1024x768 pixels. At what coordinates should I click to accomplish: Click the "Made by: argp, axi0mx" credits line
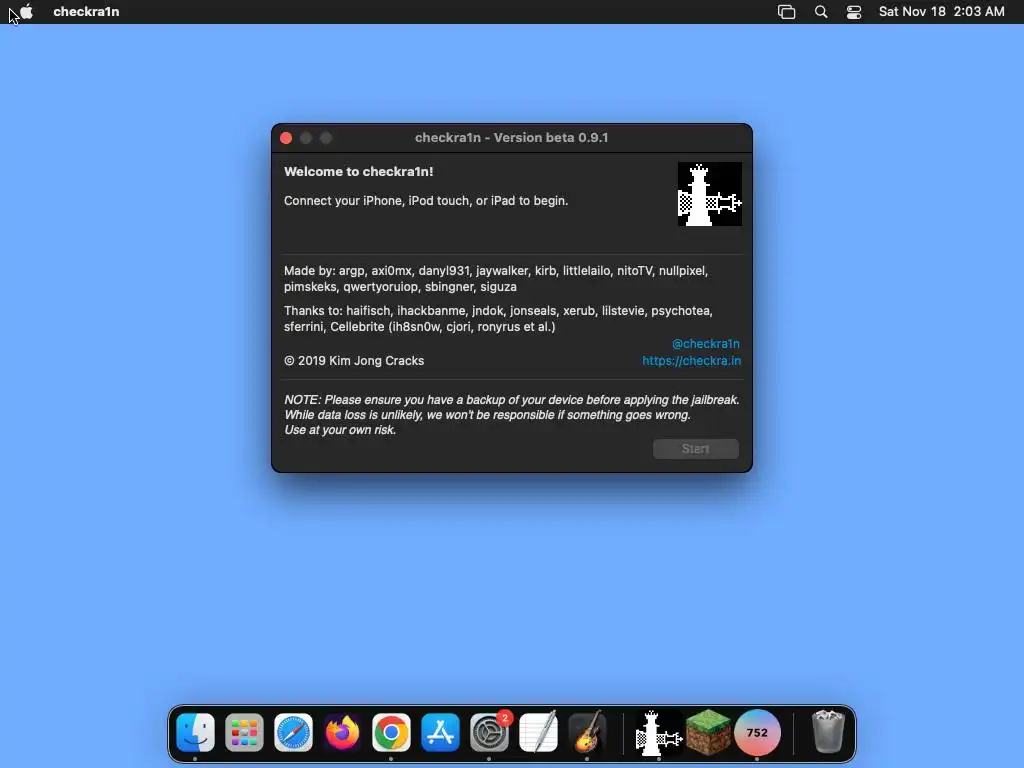(496, 278)
